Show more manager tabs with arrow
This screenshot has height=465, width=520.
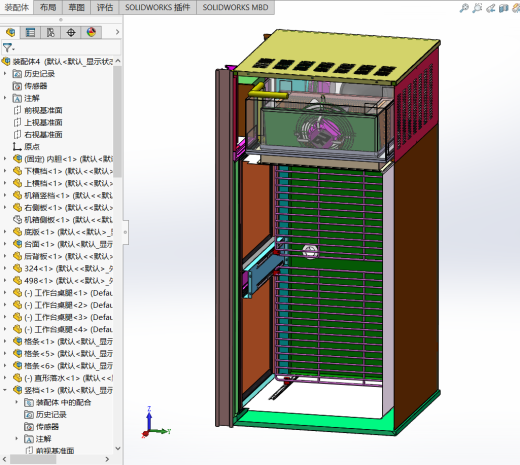[x=117, y=32]
